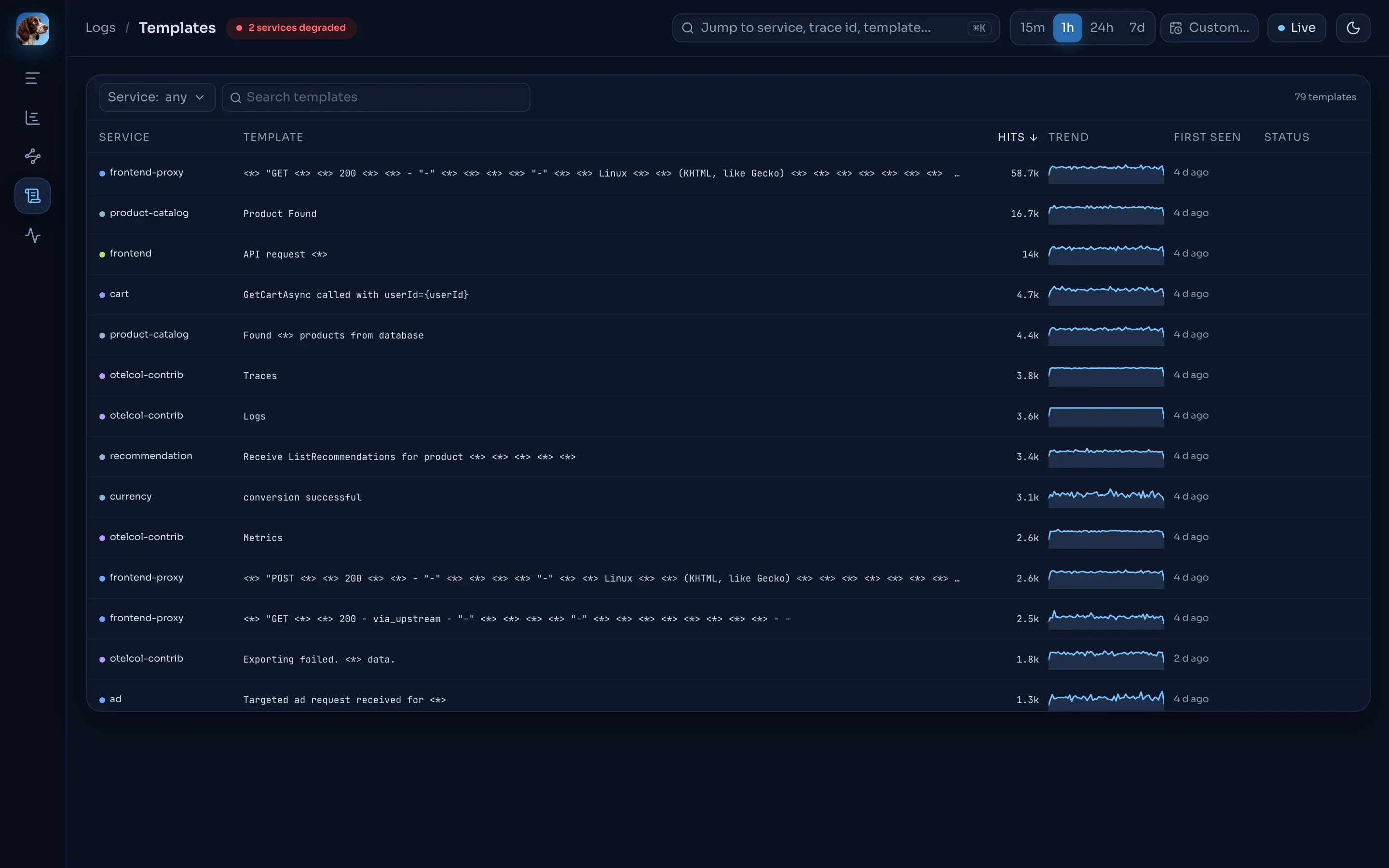Click the dog avatar logo
This screenshot has height=868, width=1389.
click(33, 29)
